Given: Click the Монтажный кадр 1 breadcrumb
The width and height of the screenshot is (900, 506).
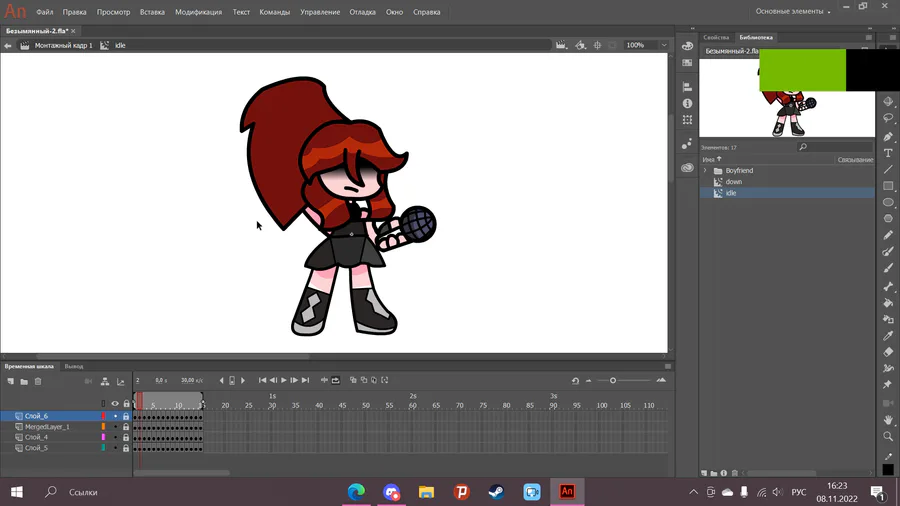Looking at the screenshot, I should pos(63,45).
